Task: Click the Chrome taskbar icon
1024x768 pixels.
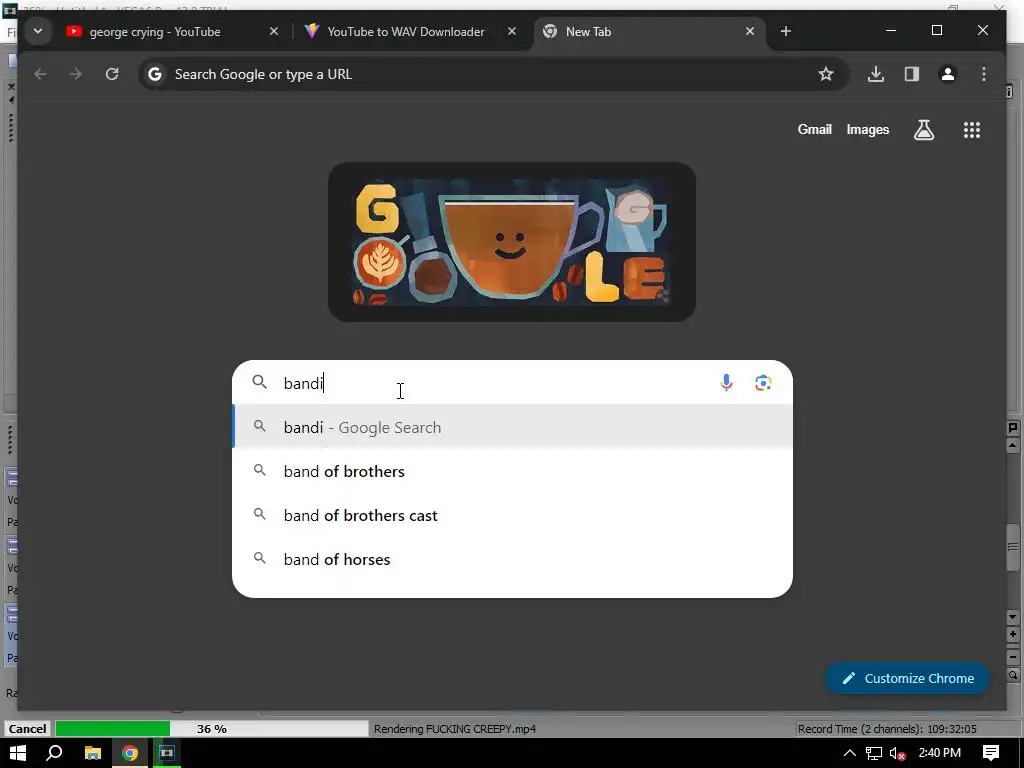Action: [130, 753]
